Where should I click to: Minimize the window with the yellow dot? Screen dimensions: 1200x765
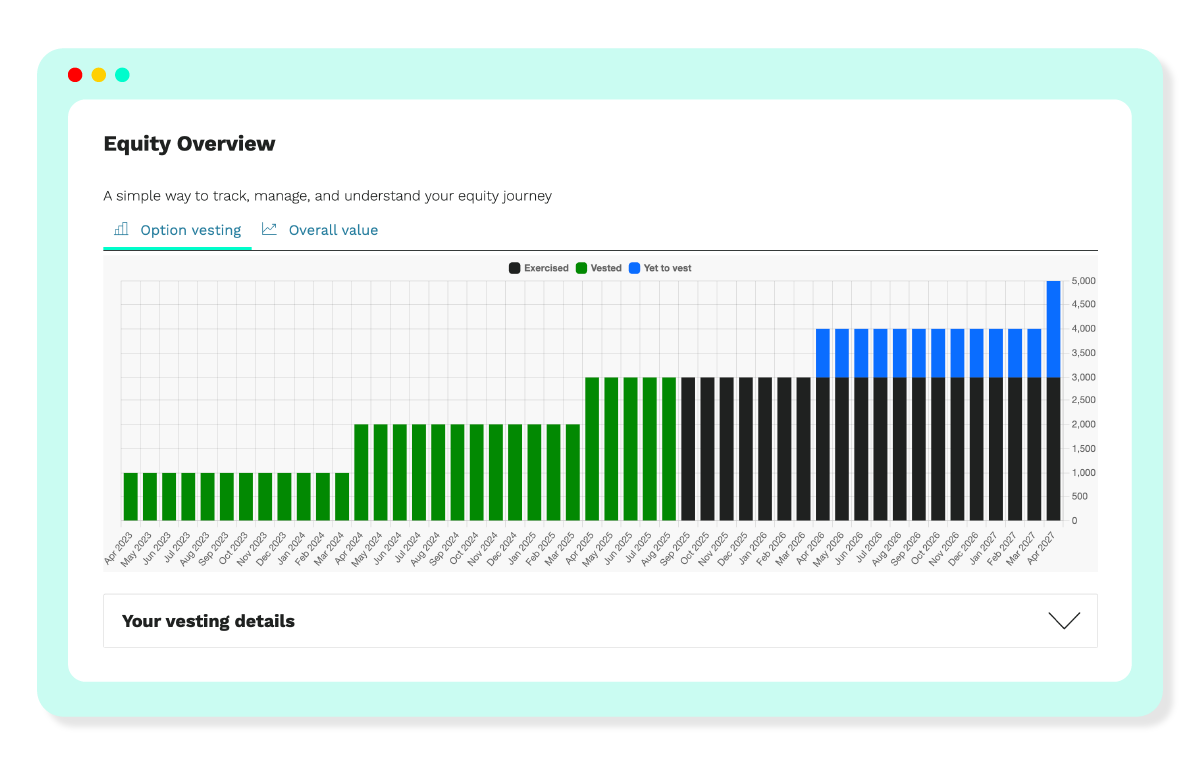tap(99, 75)
